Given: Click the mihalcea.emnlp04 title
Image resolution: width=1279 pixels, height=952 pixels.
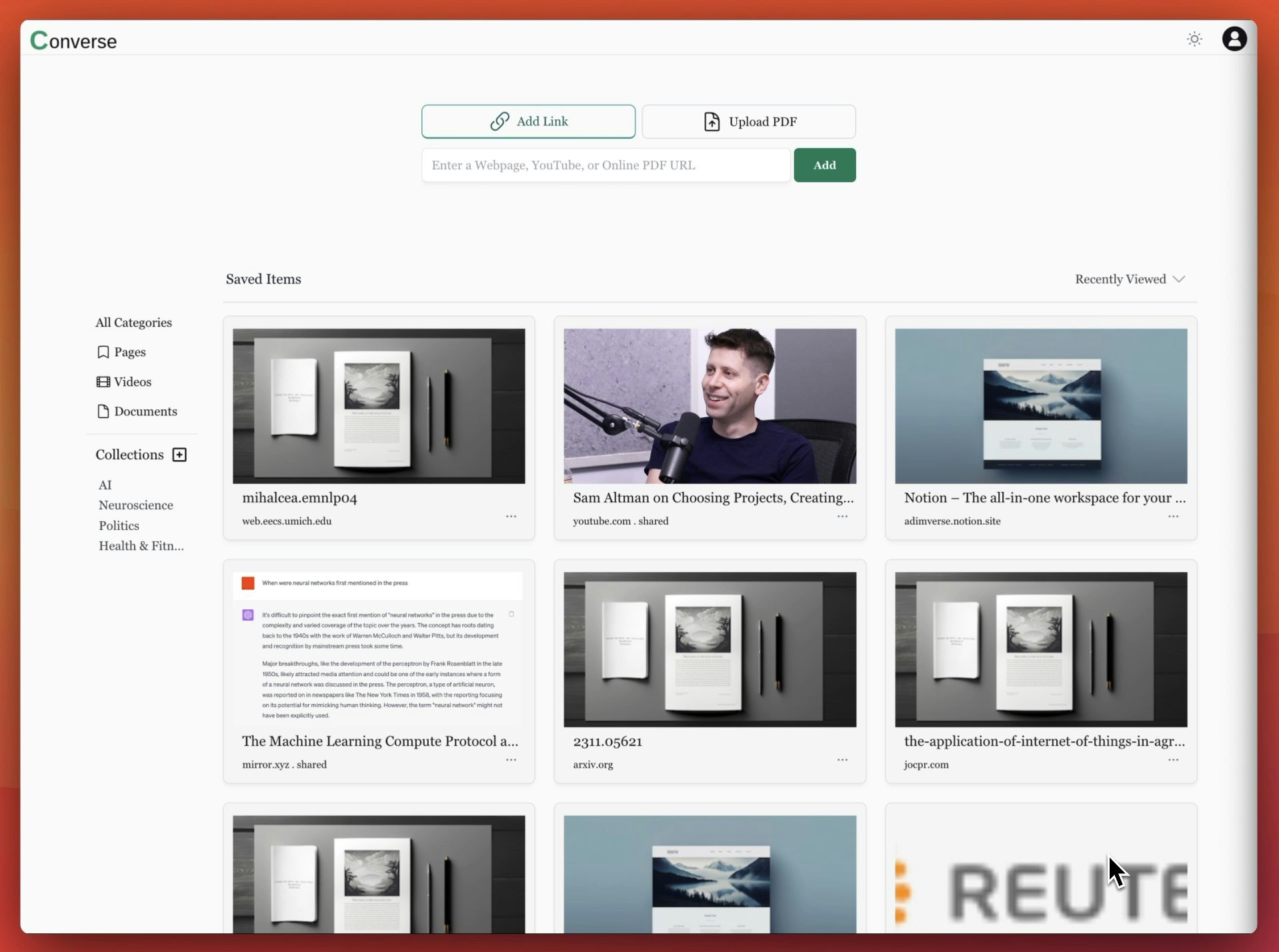Looking at the screenshot, I should 299,498.
